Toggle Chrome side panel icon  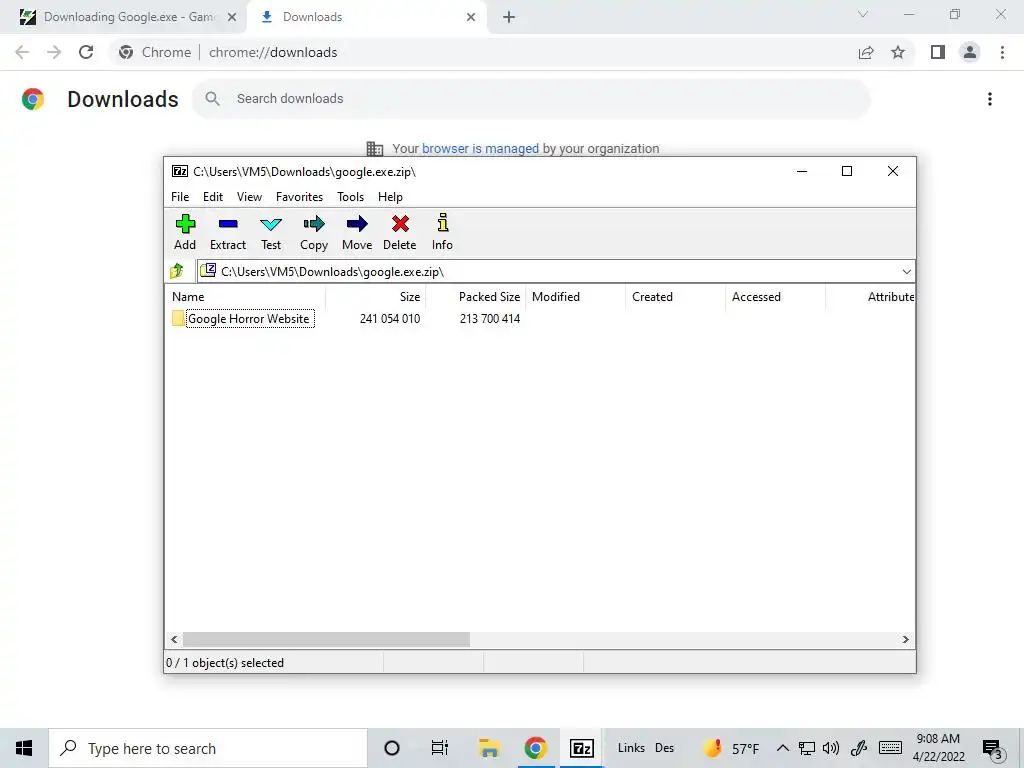click(x=938, y=52)
